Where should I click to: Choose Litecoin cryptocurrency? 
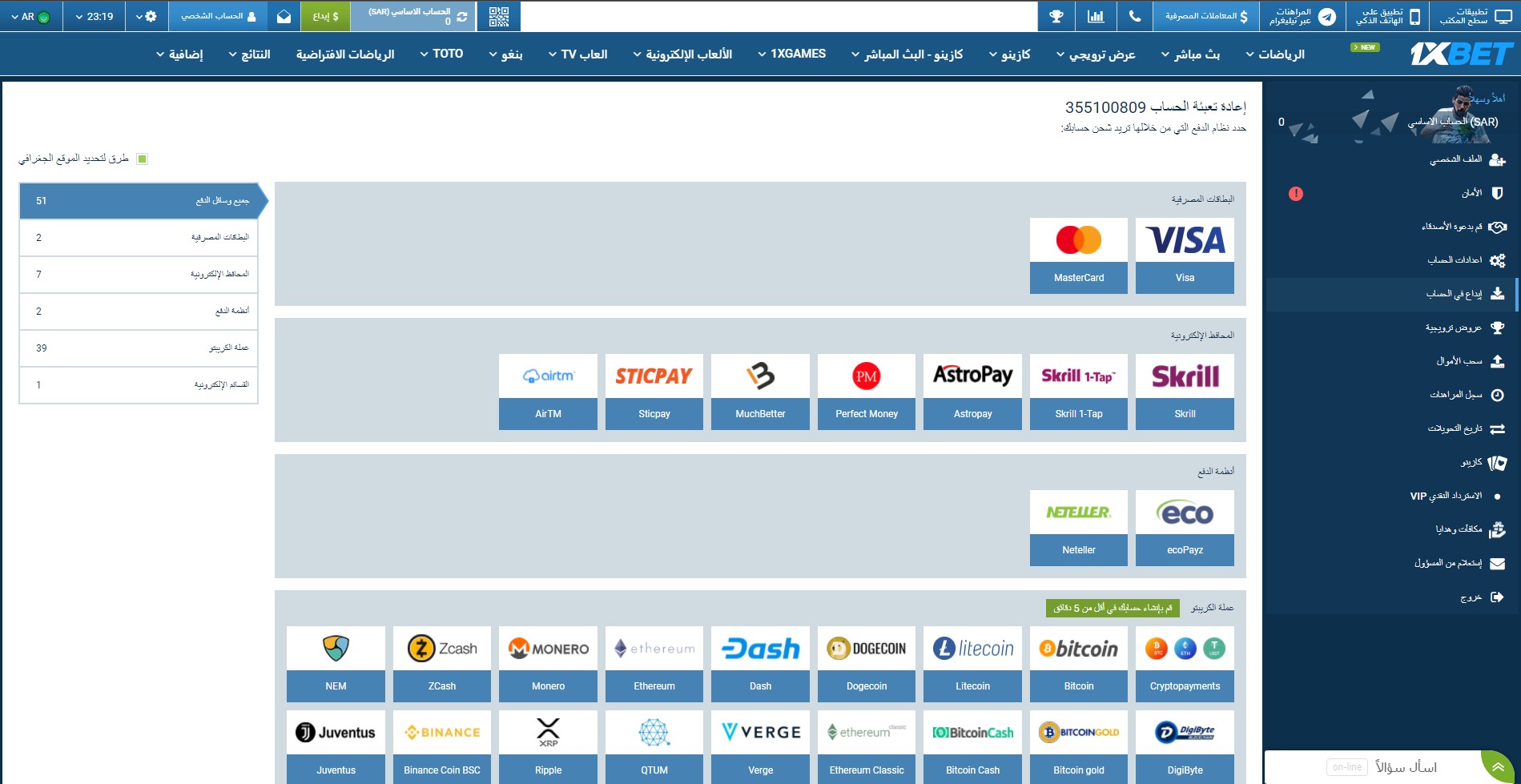972,664
